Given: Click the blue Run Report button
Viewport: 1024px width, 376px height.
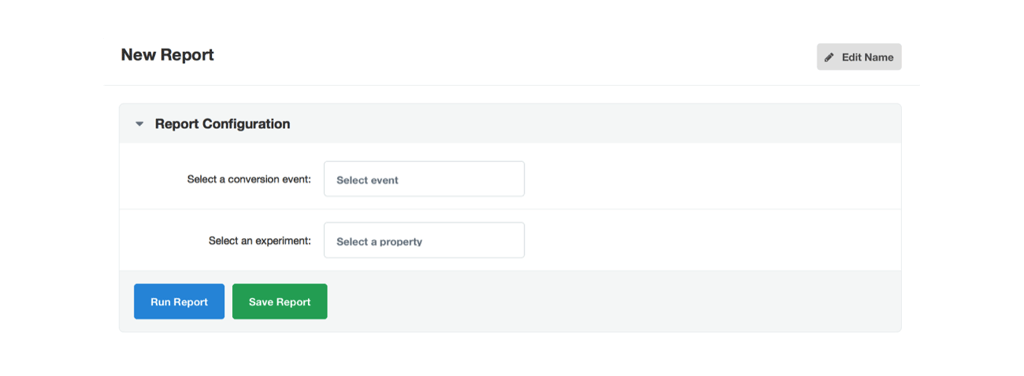Looking at the screenshot, I should (x=179, y=302).
